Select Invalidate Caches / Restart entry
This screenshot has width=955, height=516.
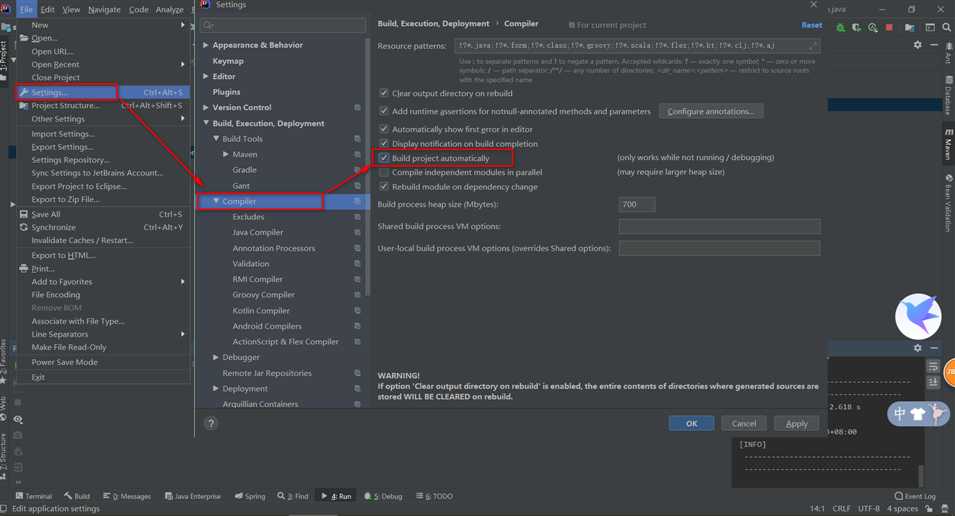[102, 240]
